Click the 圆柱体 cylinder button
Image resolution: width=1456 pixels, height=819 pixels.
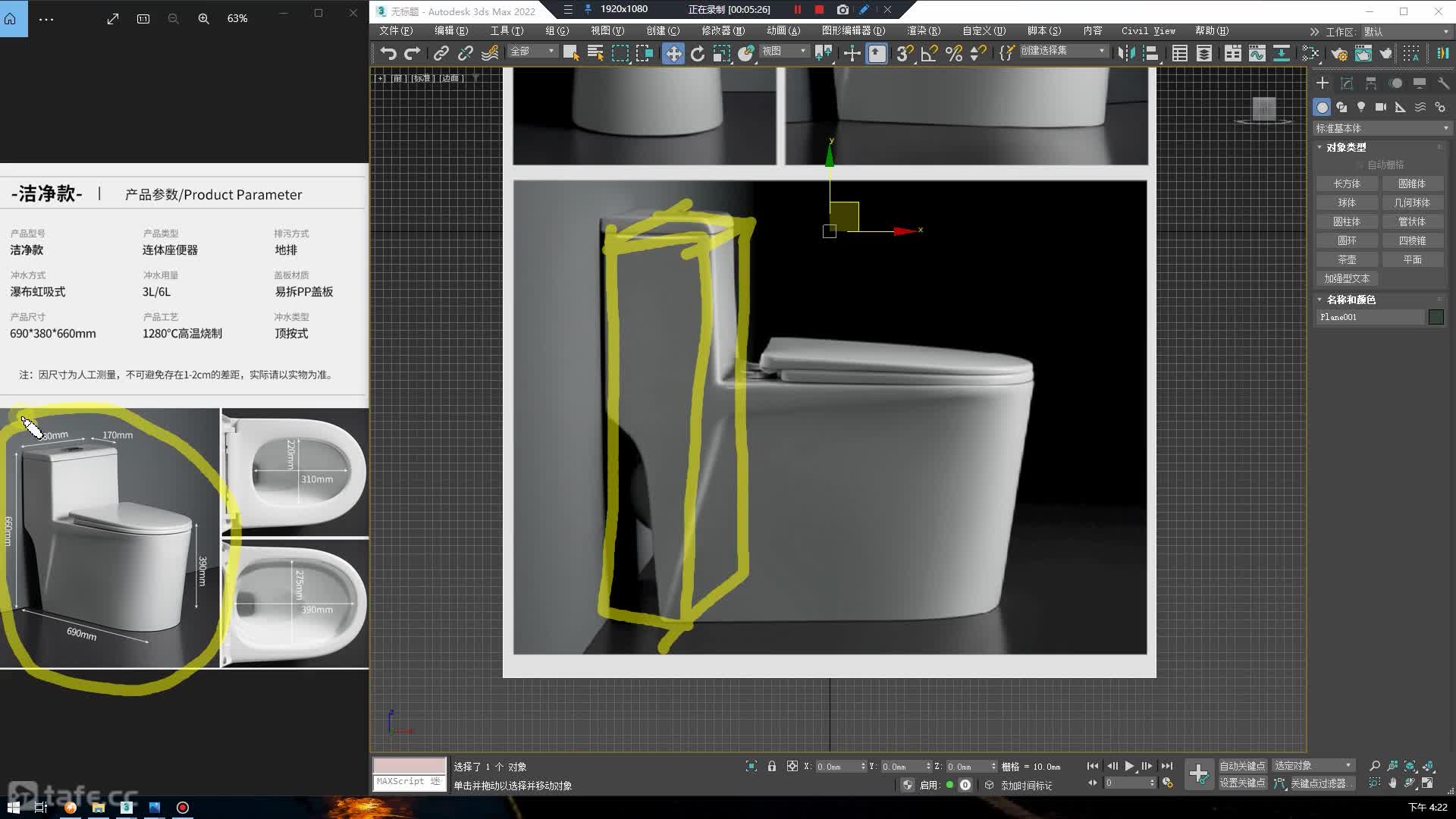(1347, 221)
